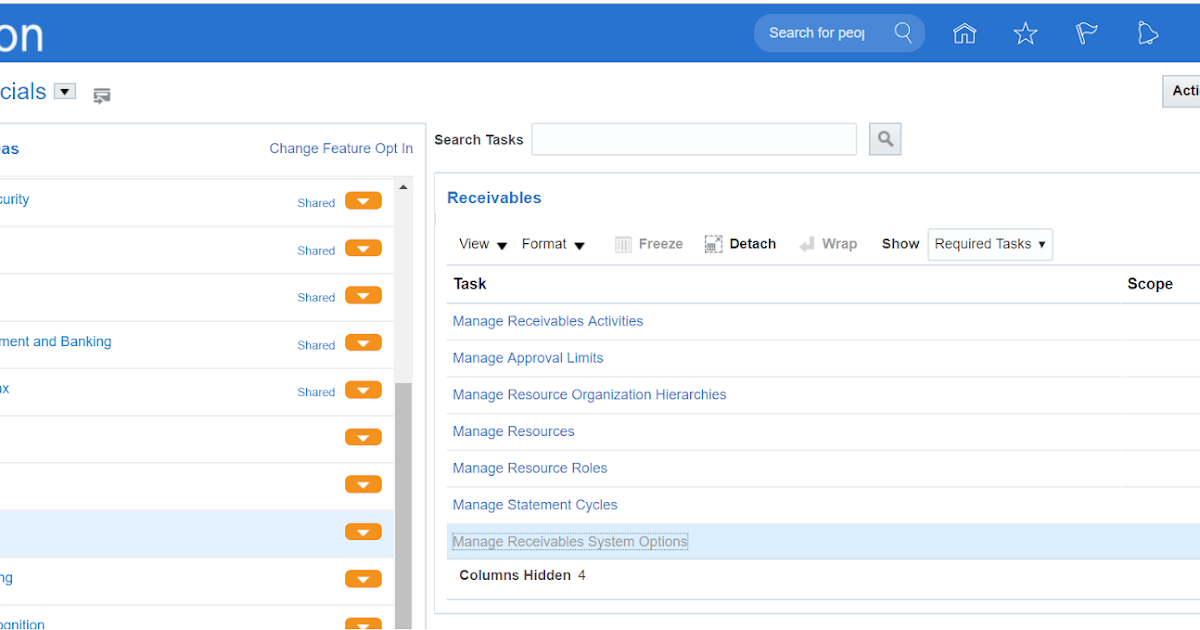Image resolution: width=1200 pixels, height=630 pixels.
Task: Open the Watchlist flag icon
Action: click(x=1086, y=33)
